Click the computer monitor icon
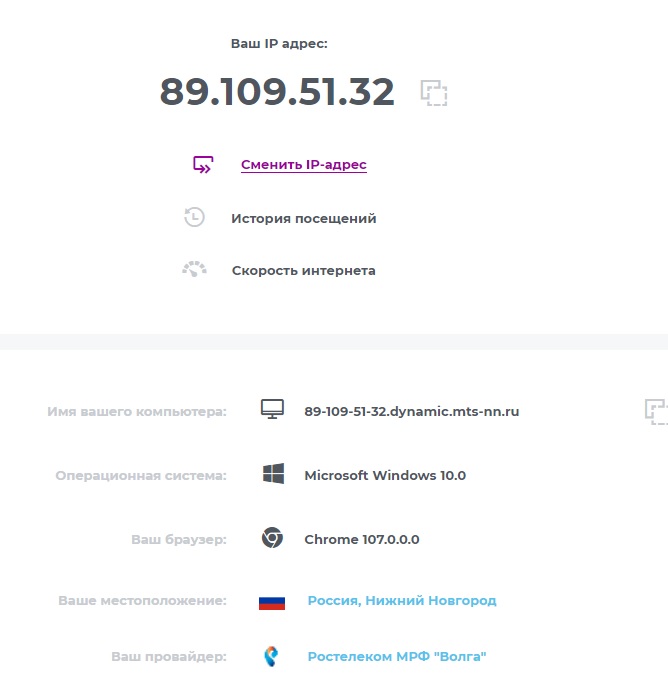Viewport: 668px width, 685px height. [272, 410]
